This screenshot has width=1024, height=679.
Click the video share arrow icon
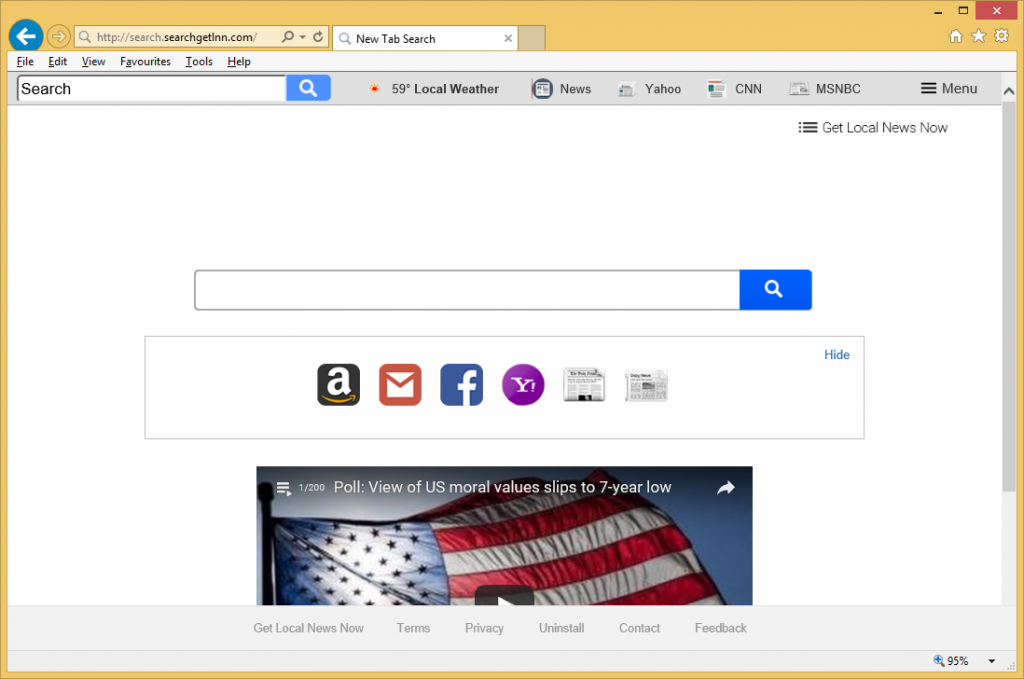[726, 488]
